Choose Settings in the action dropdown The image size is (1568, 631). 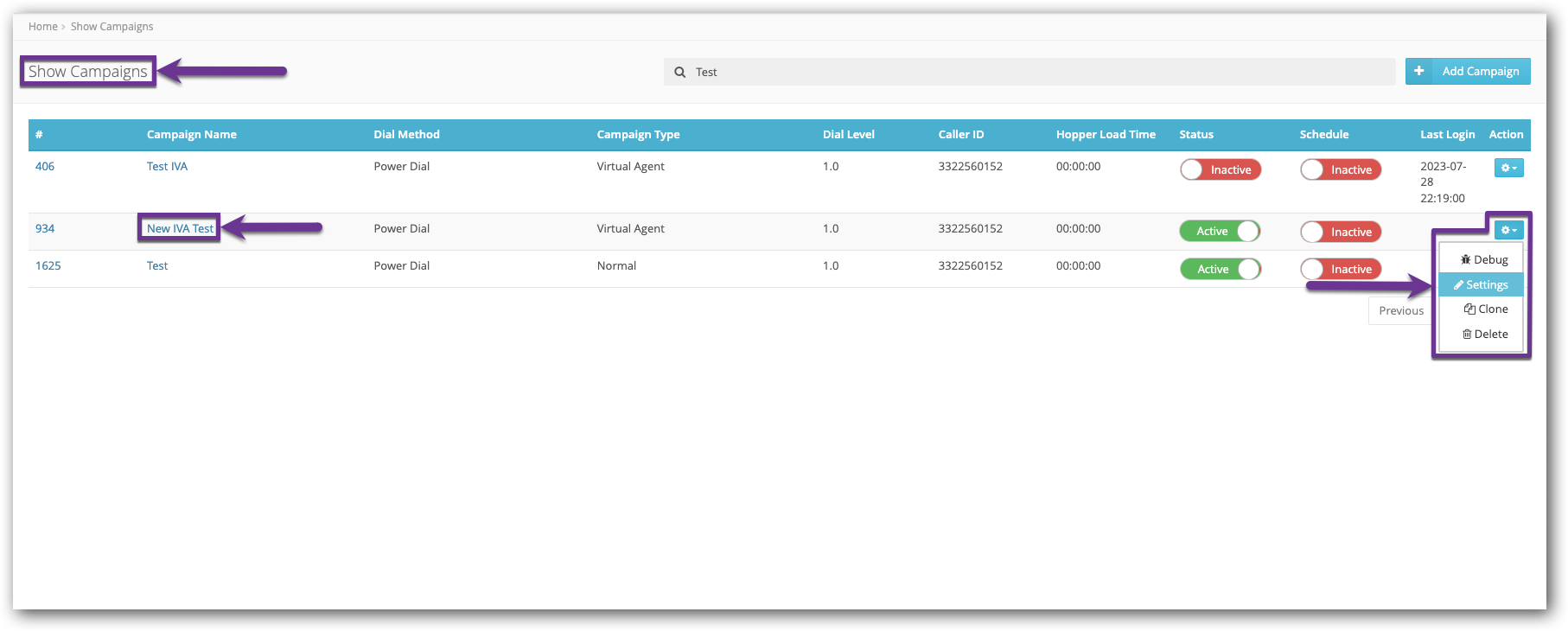[x=1481, y=284]
